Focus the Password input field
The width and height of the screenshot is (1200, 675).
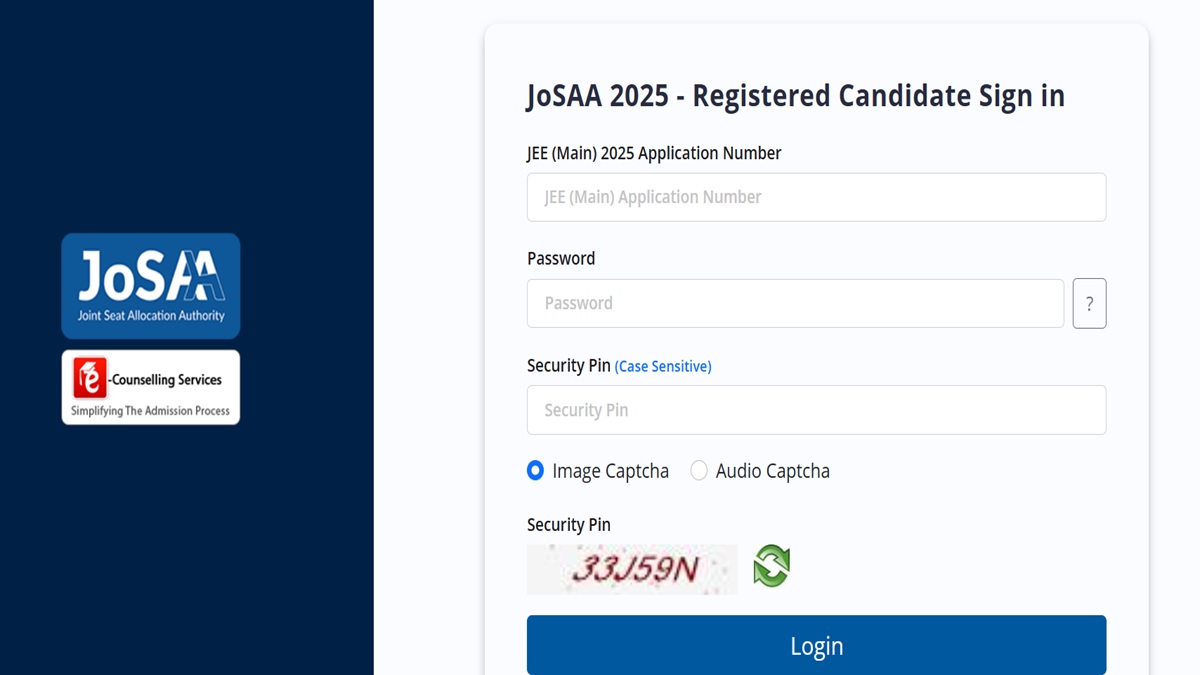coord(795,303)
